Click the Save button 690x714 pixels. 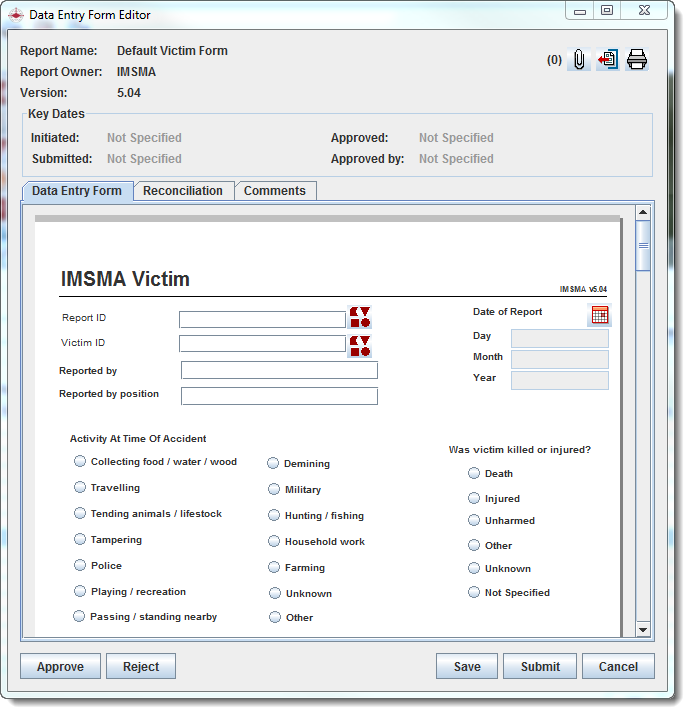tap(467, 667)
